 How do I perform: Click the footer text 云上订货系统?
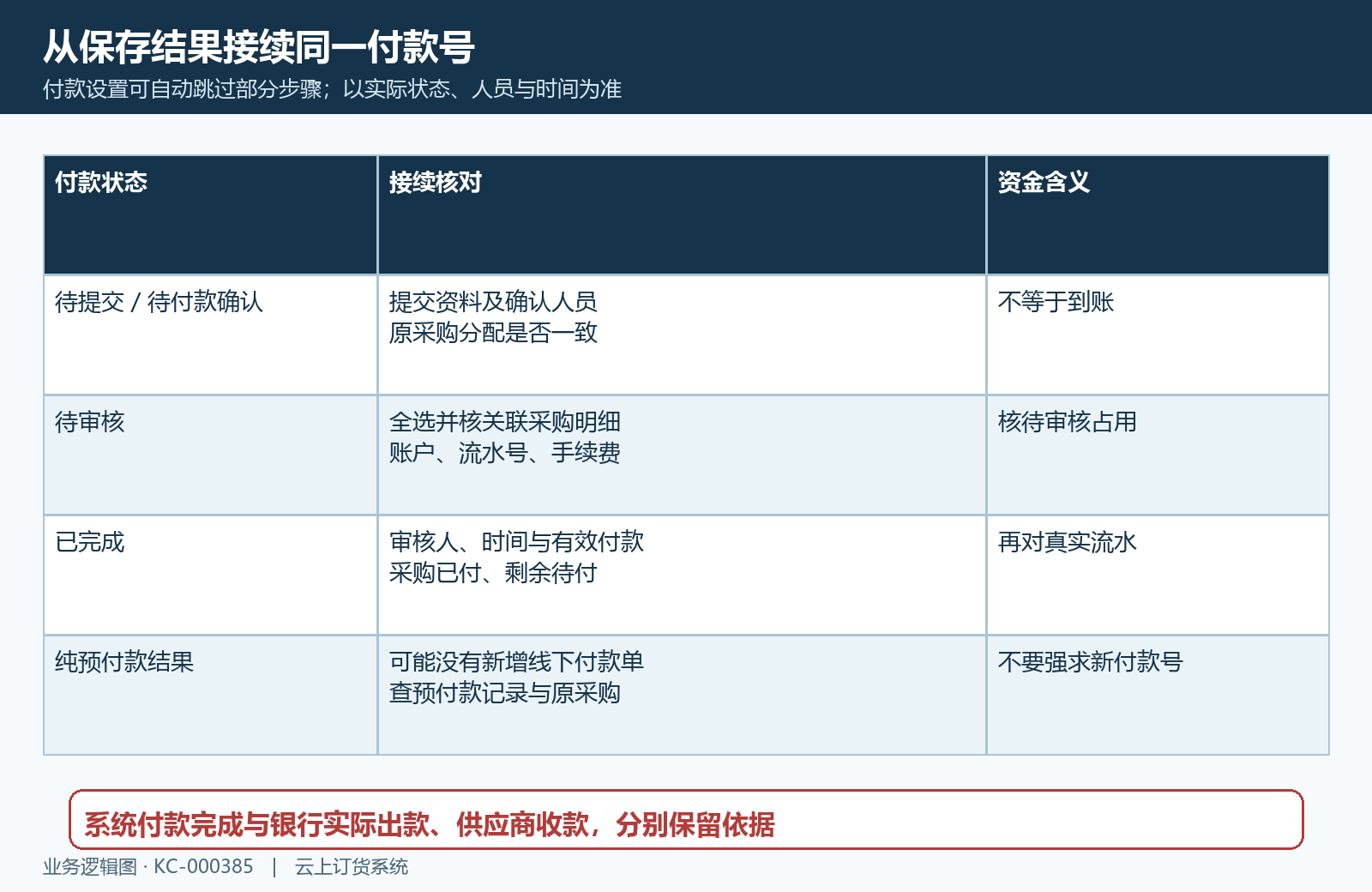coord(352,867)
